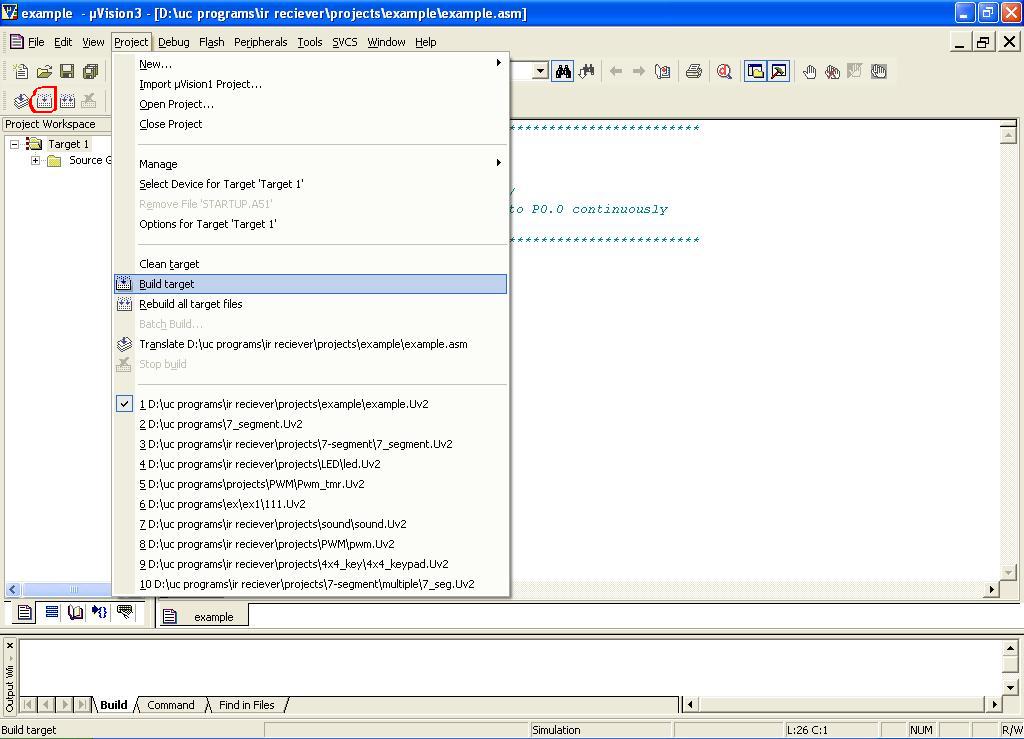Open recent project 4x4_keypad.Uv2
The height and width of the screenshot is (739, 1024).
point(310,564)
